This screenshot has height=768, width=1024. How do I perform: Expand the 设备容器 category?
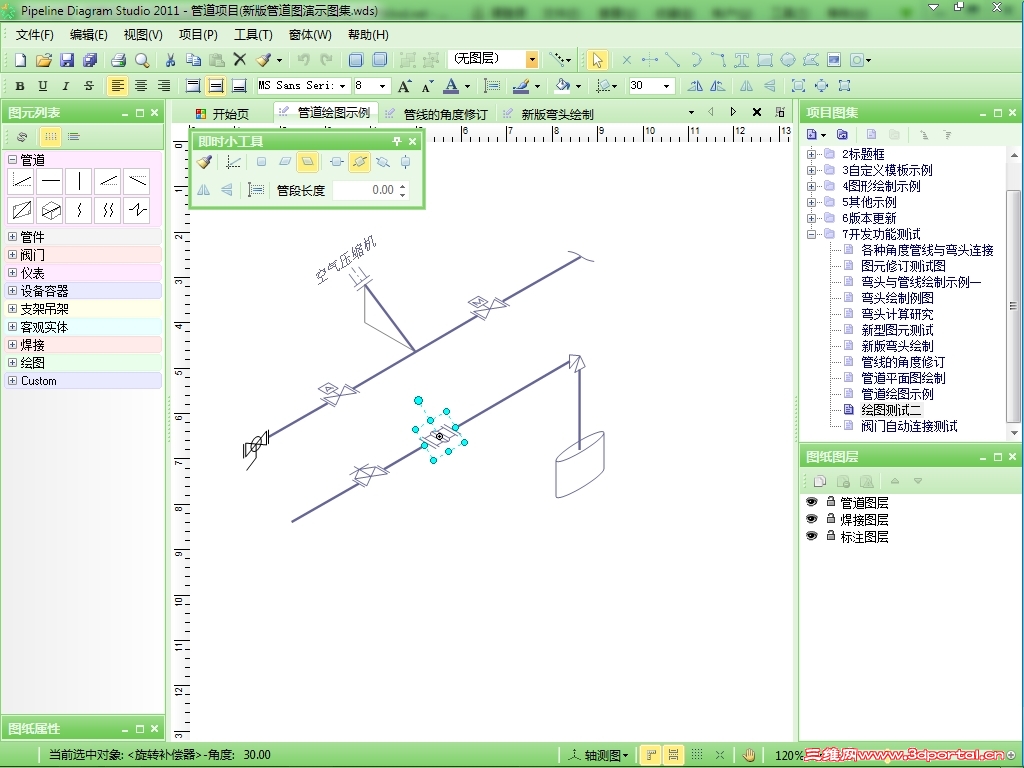(x=12, y=291)
